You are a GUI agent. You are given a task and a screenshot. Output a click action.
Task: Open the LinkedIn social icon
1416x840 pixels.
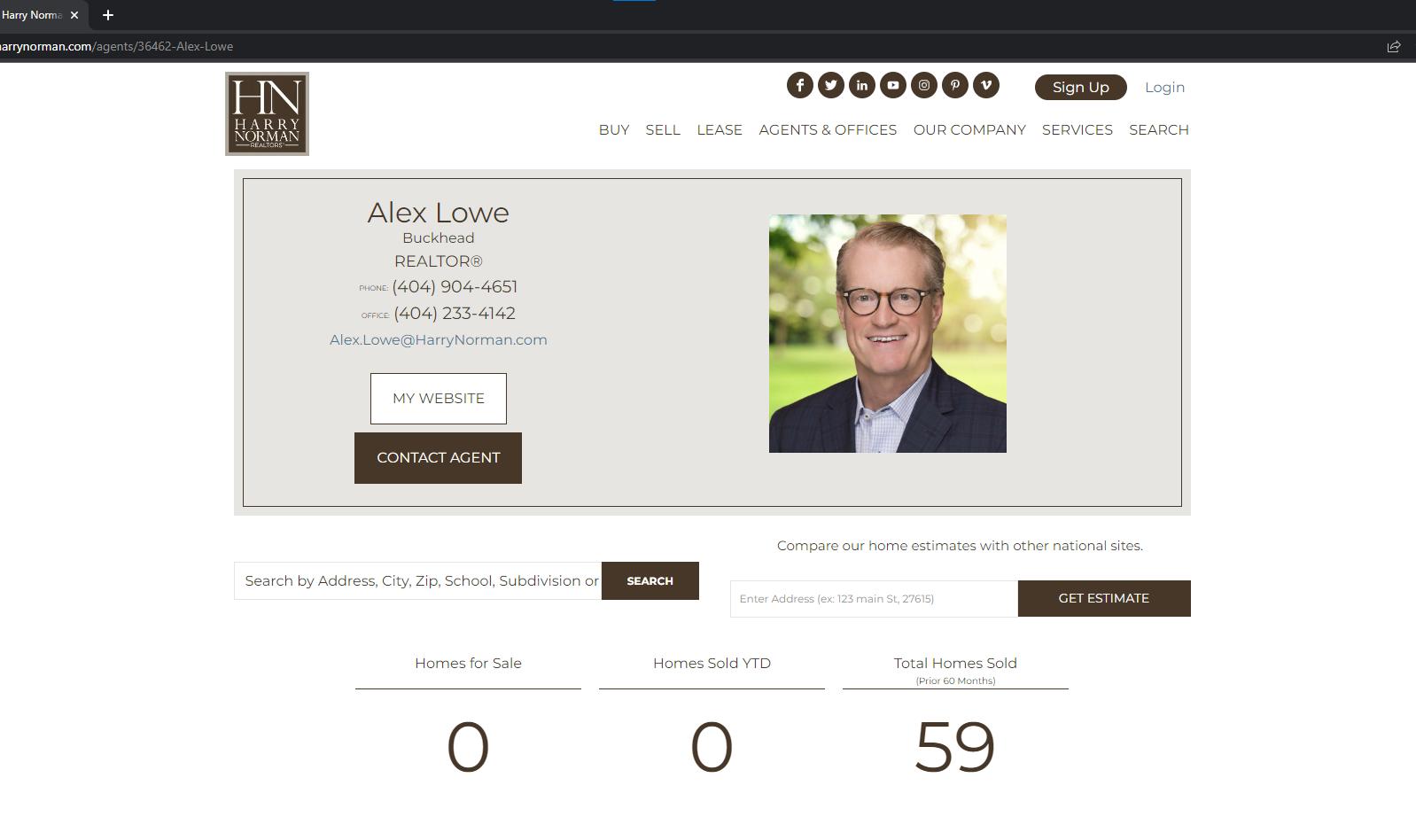point(861,85)
